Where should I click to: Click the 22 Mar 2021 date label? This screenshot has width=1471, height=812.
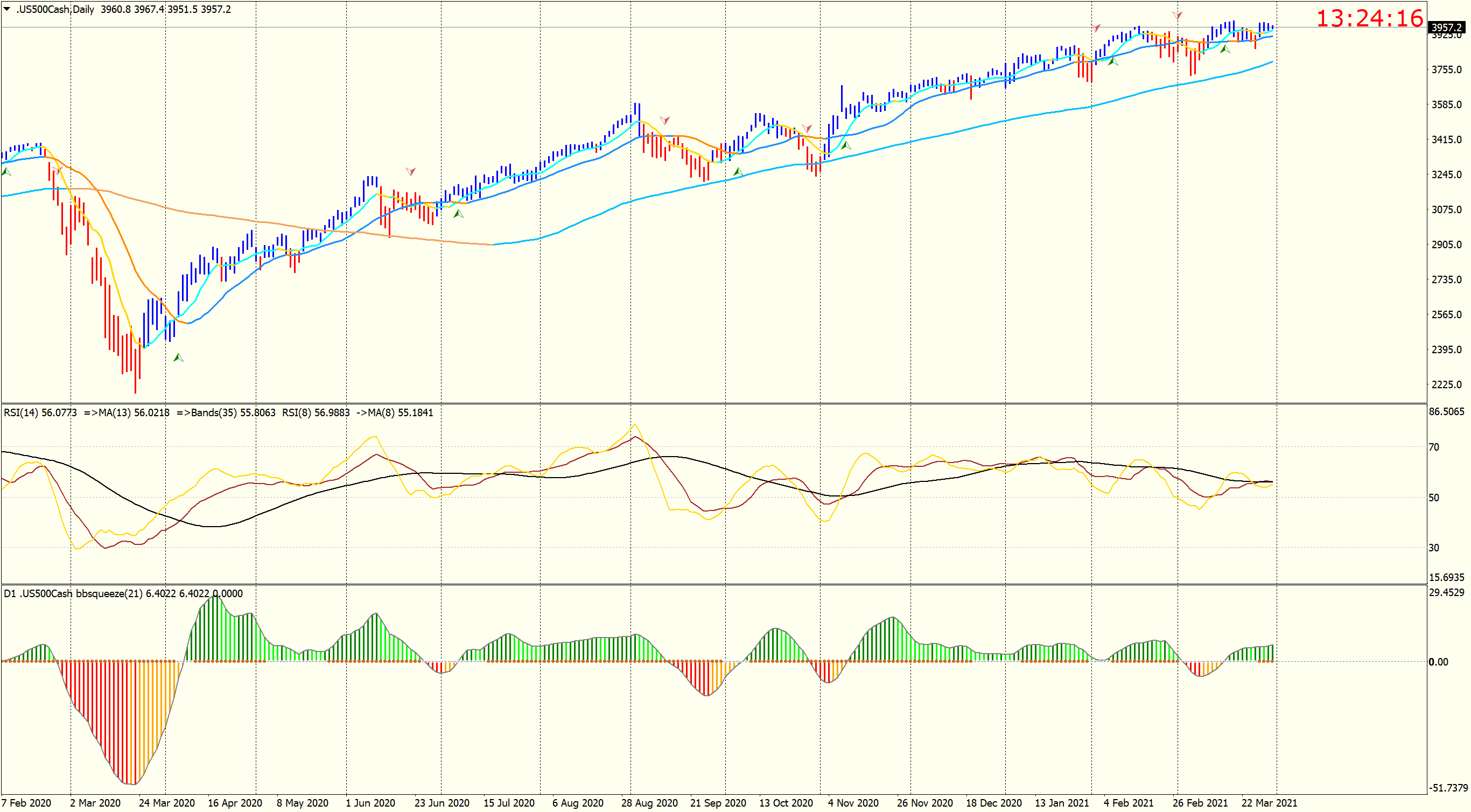1269,803
